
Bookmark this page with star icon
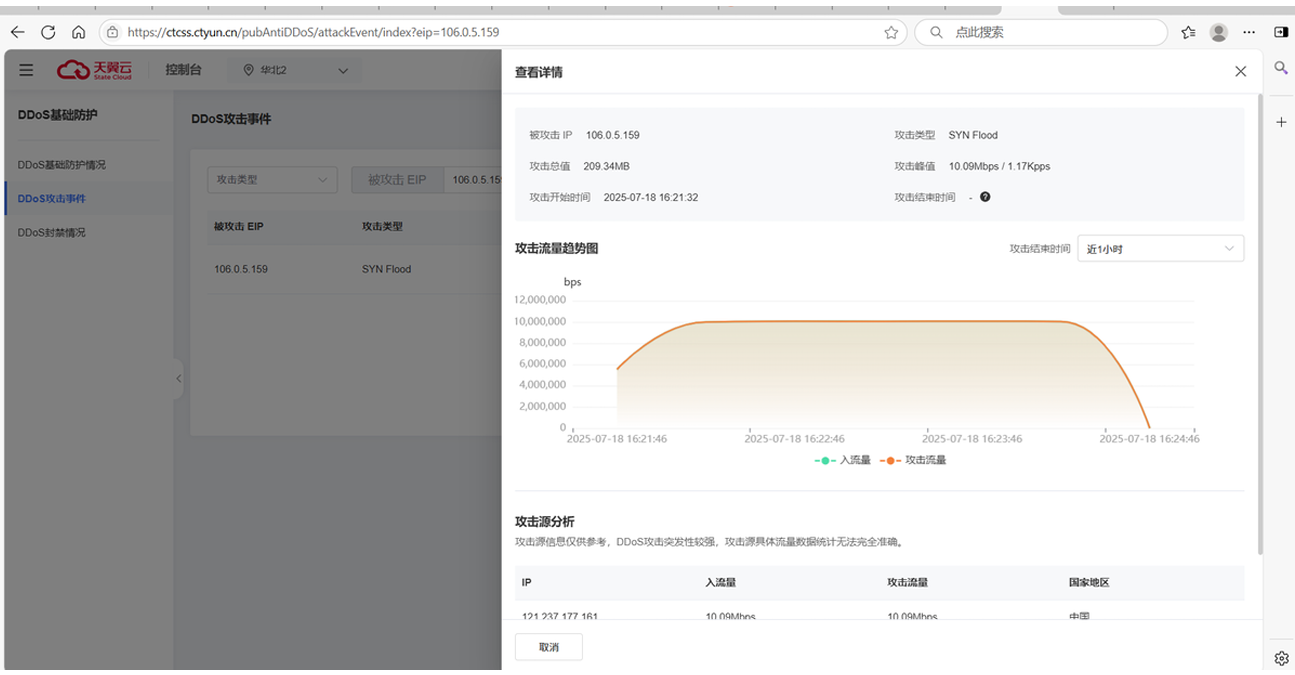point(891,32)
